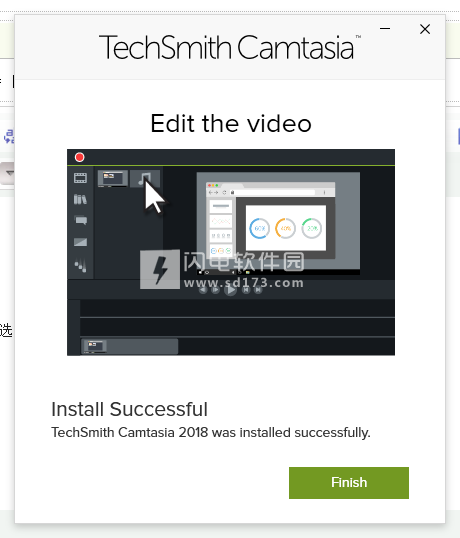The image size is (460, 538).
Task: Open the Library books icon
Action: [80, 199]
